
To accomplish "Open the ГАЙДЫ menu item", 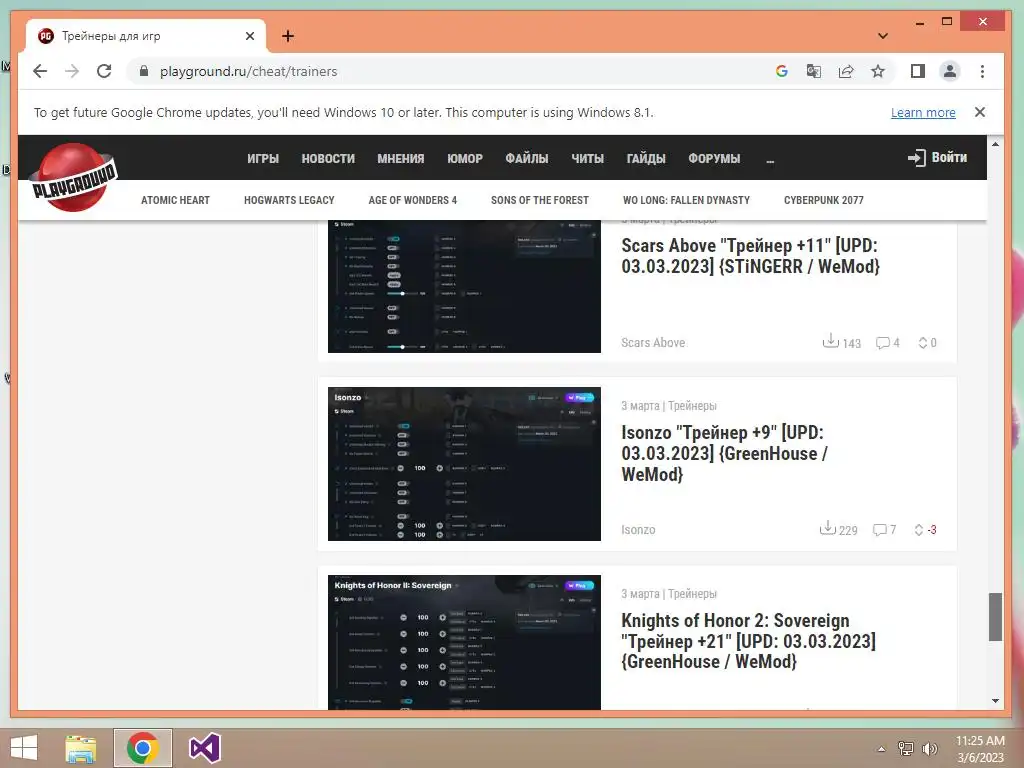I will [646, 159].
